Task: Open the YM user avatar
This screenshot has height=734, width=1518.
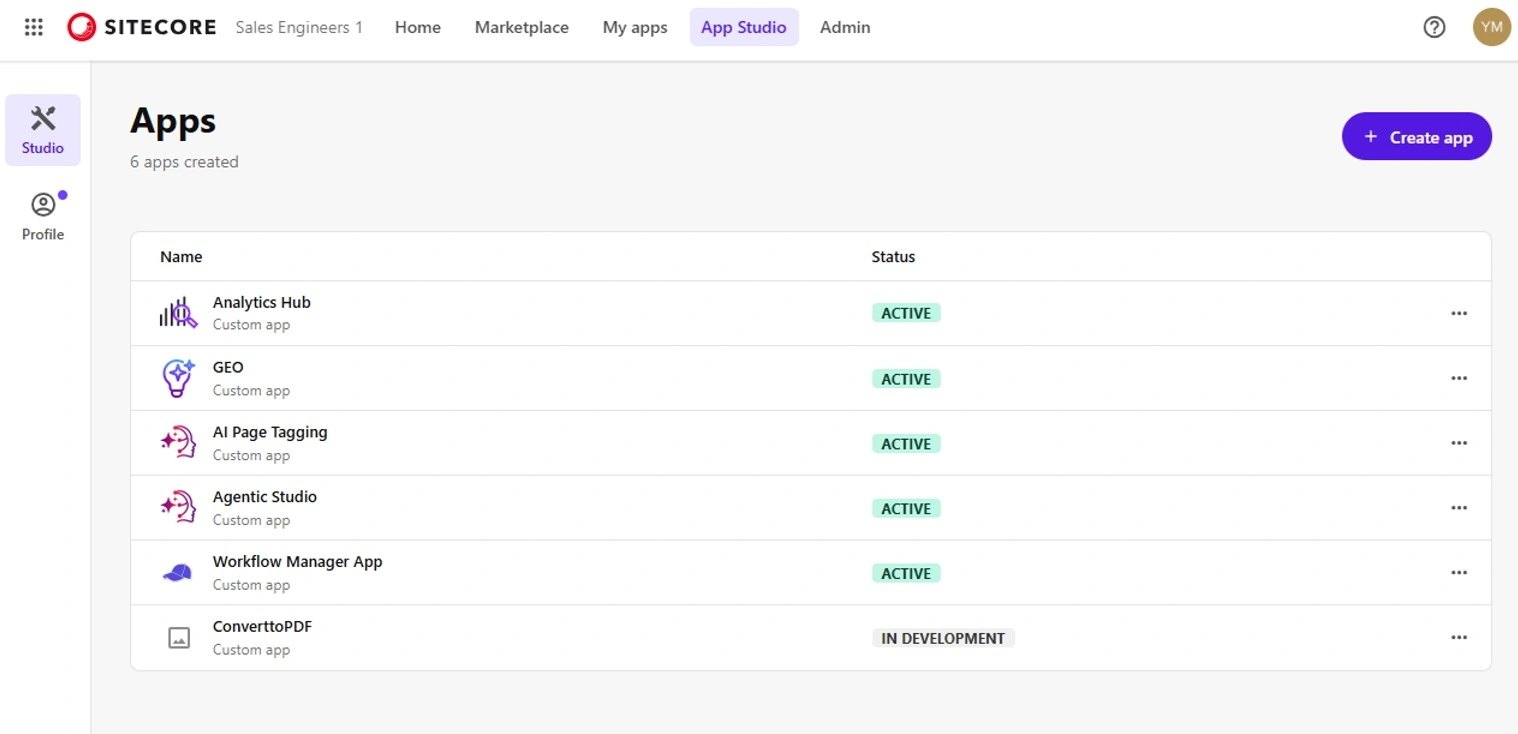Action: 1491,27
